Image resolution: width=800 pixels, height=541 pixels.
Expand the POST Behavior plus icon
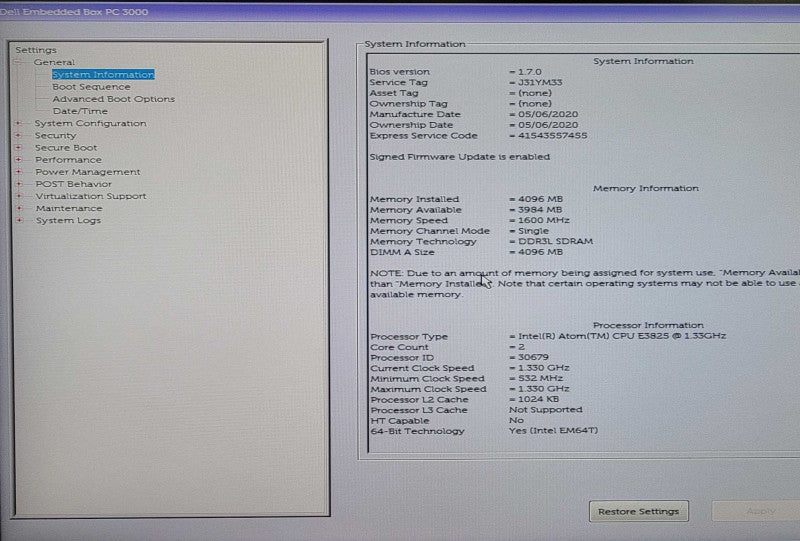pos(19,184)
